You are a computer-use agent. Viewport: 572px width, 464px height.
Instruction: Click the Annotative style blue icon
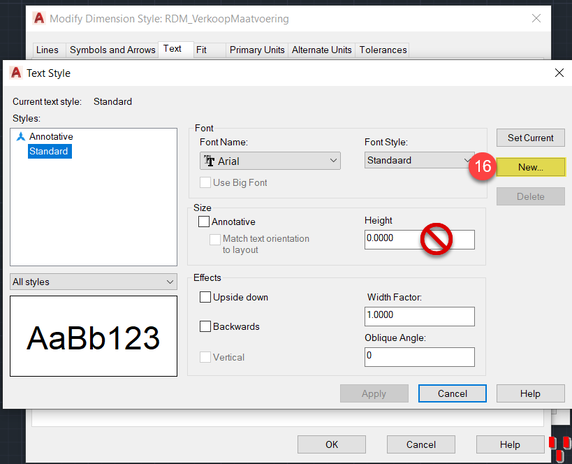(21, 136)
